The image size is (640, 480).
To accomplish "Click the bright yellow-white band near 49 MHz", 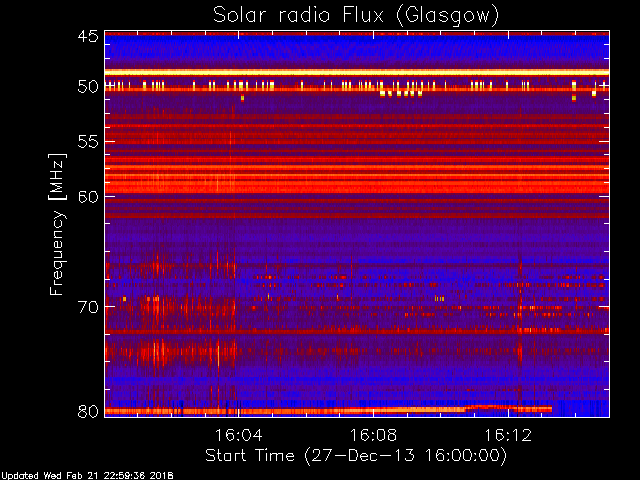I will click(356, 72).
